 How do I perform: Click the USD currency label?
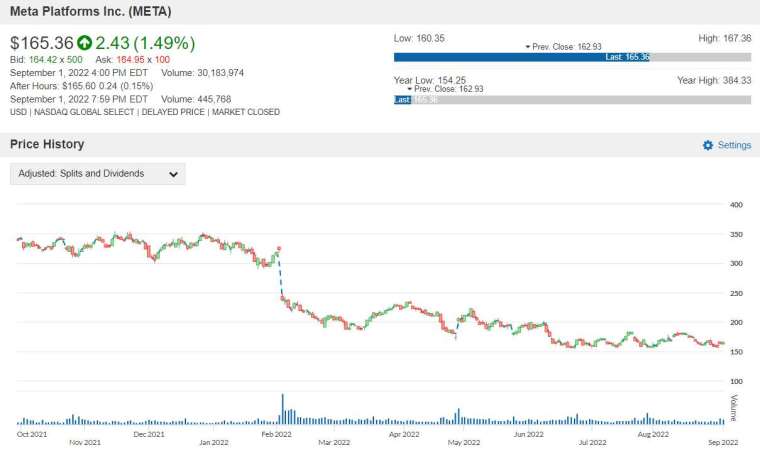point(18,112)
